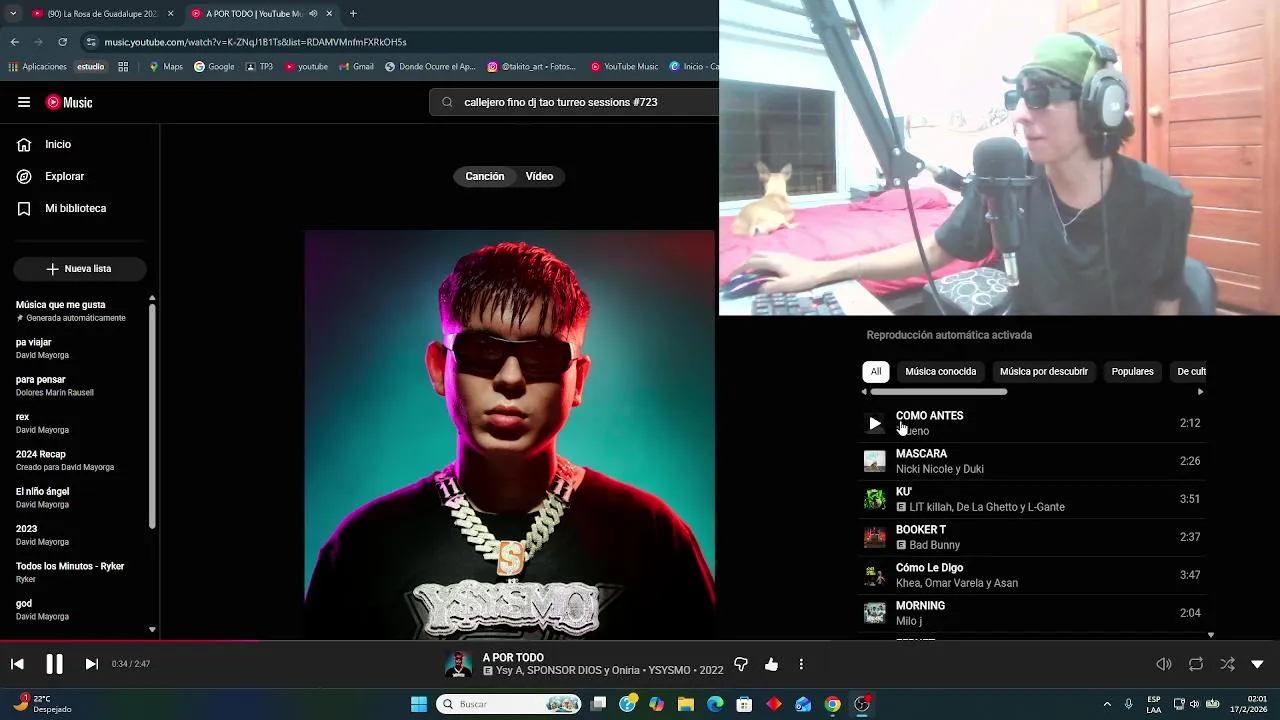Click the search magnifier icon
Screen dimensions: 1280x720
[x=447, y=102]
